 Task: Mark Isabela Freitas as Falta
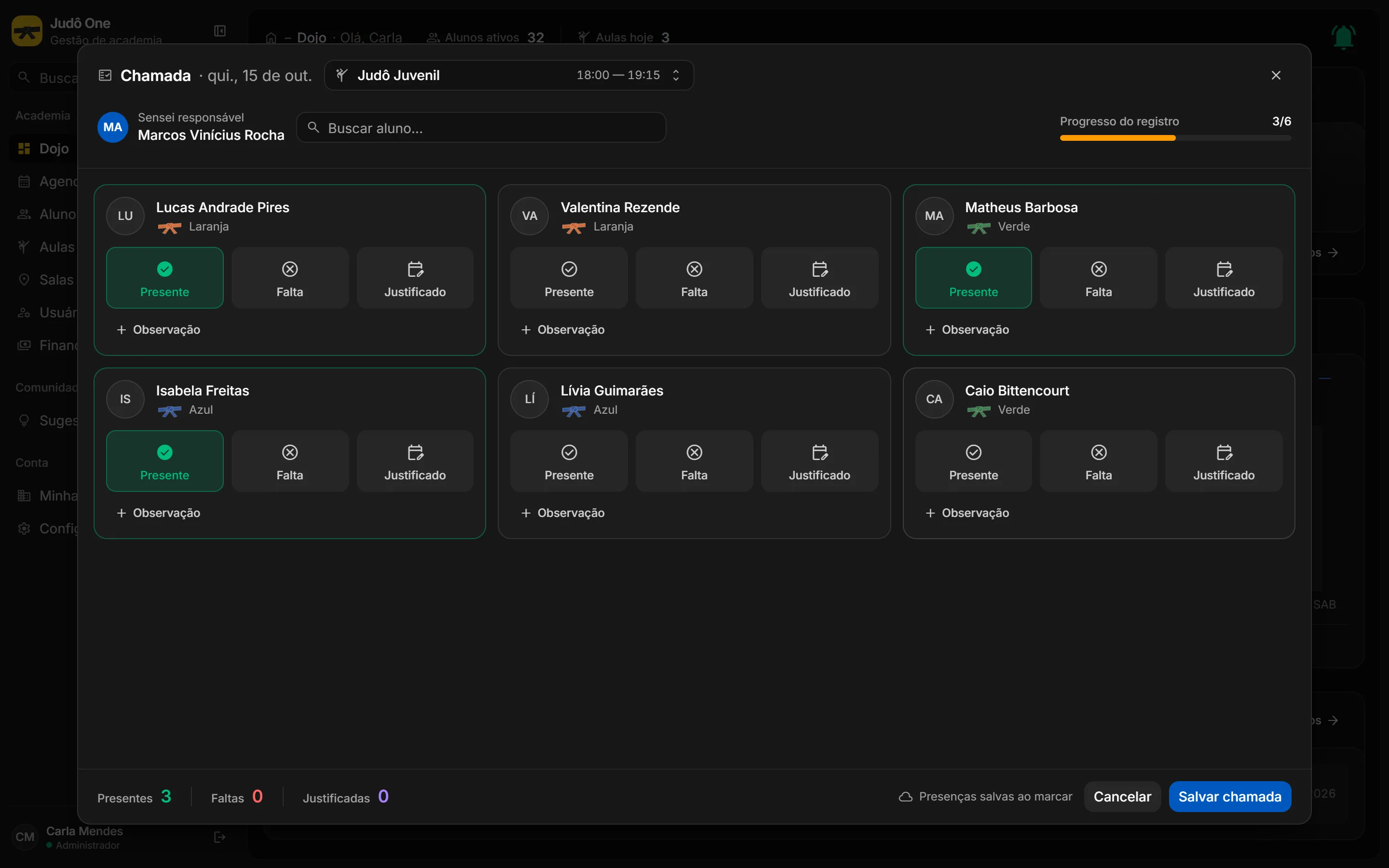point(290,461)
